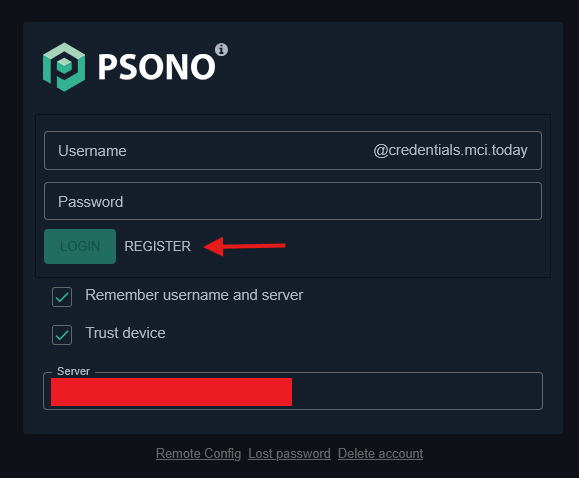Focus the Username input field

click(293, 150)
